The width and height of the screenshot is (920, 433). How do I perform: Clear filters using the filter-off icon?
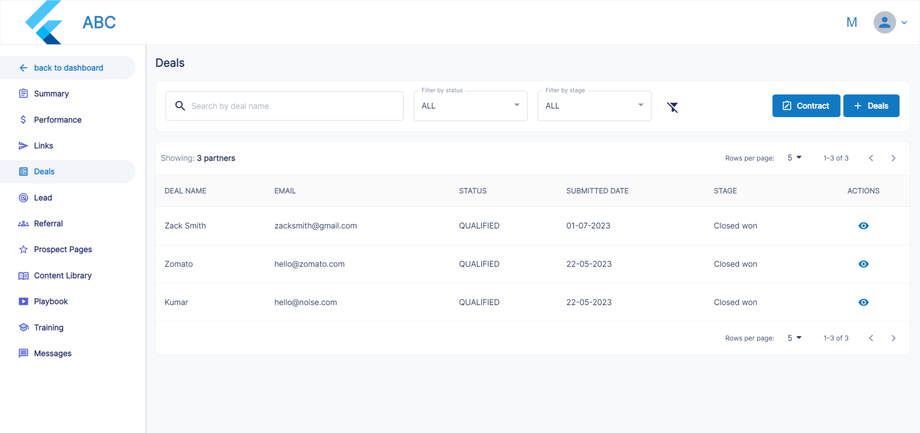(x=672, y=107)
